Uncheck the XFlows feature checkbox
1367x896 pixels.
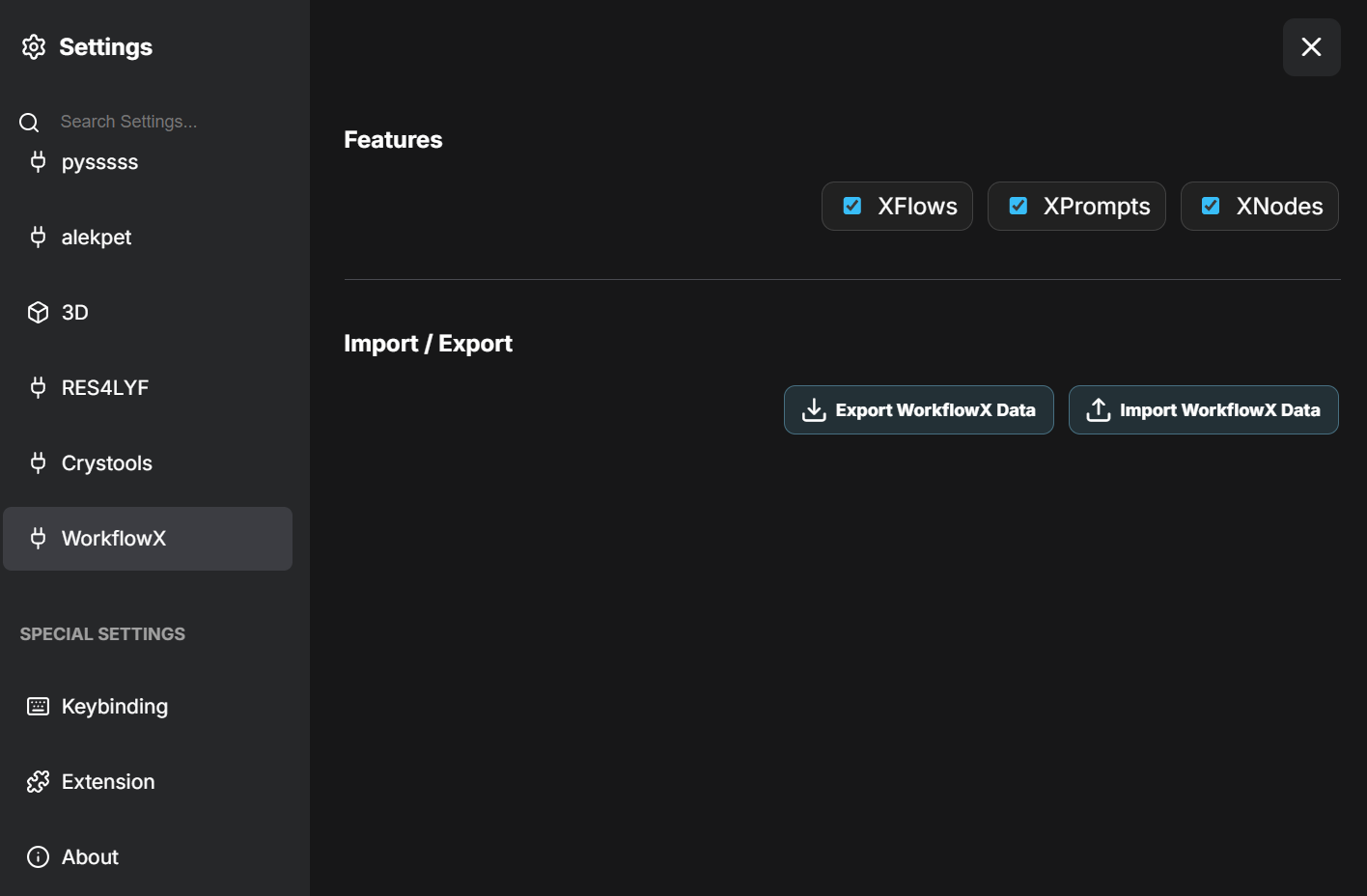pos(852,206)
